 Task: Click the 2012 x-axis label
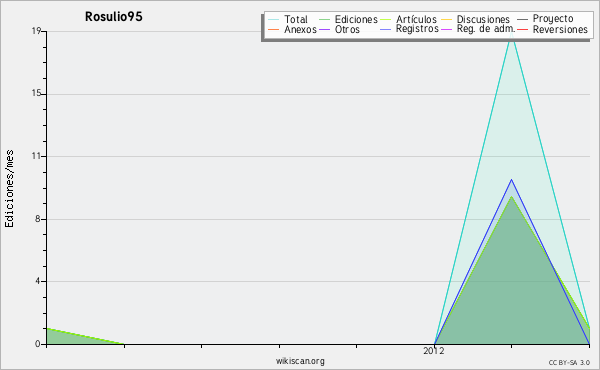point(434,351)
